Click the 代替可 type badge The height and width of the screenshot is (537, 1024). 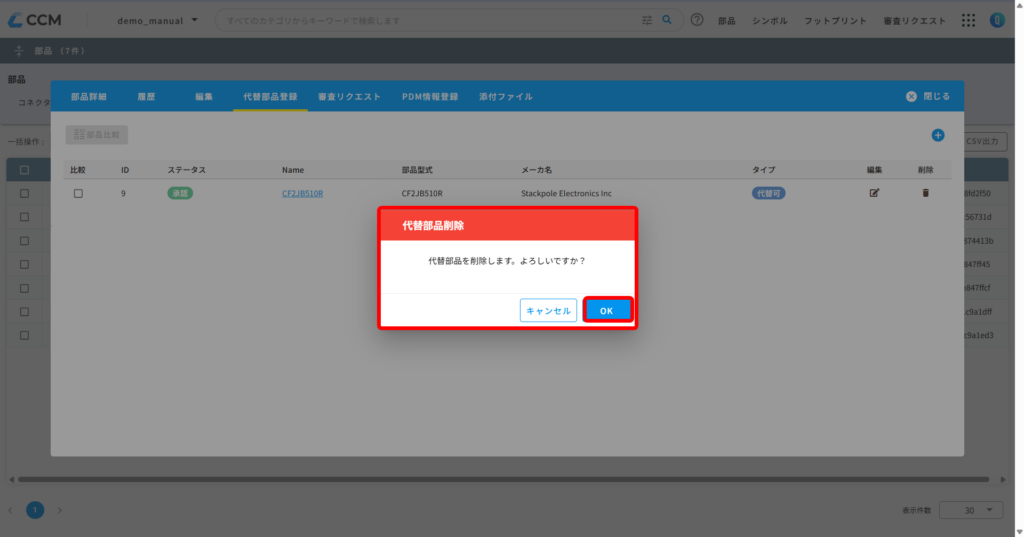[x=768, y=193]
